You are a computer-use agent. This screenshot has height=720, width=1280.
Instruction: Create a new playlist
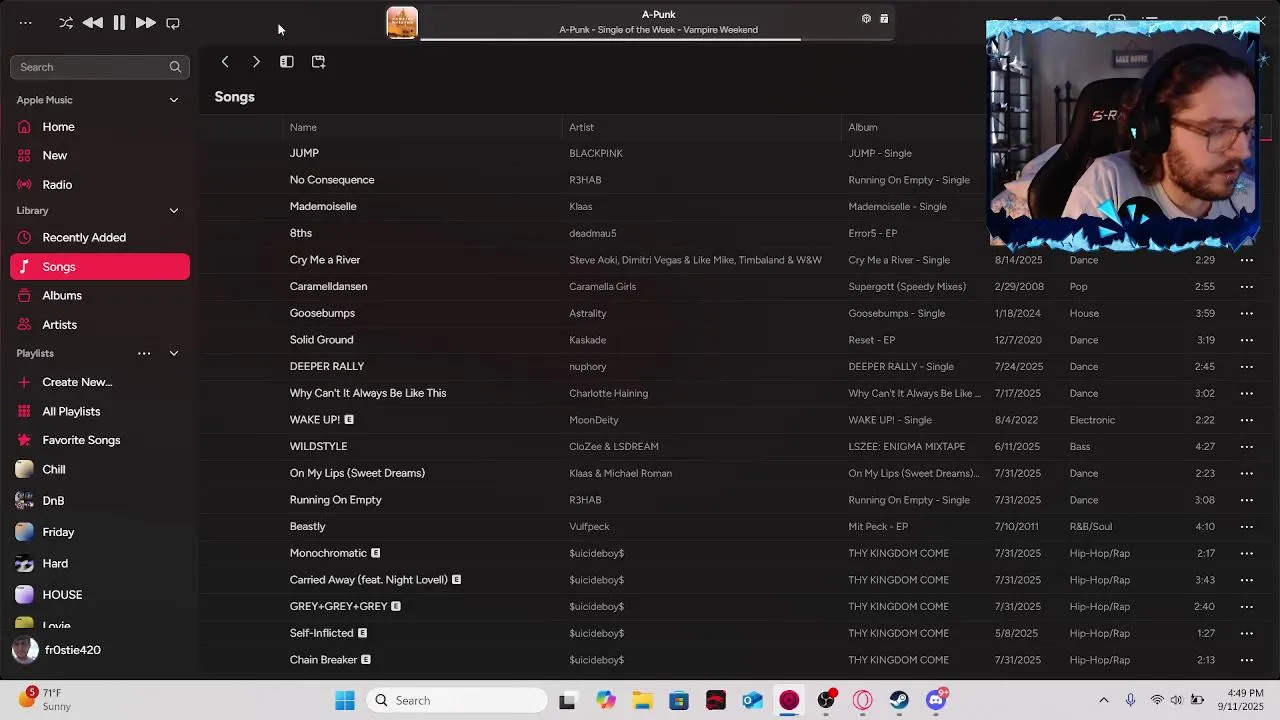coord(99,382)
